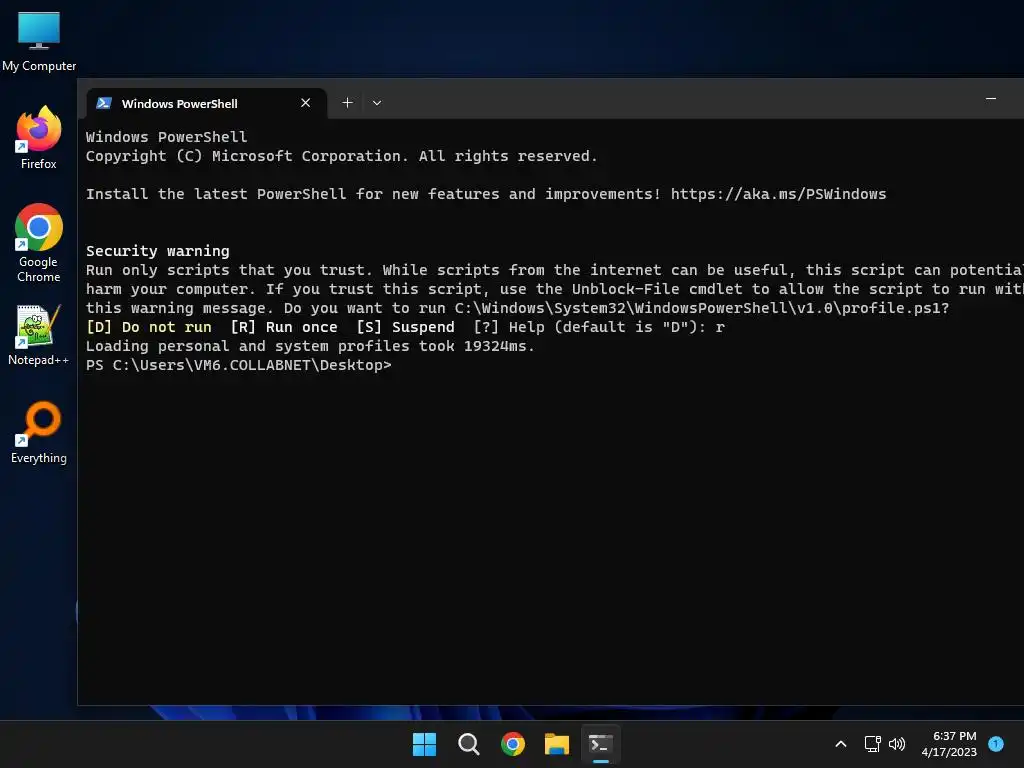Minimize the terminal window
Image resolution: width=1024 pixels, height=768 pixels.
point(991,99)
